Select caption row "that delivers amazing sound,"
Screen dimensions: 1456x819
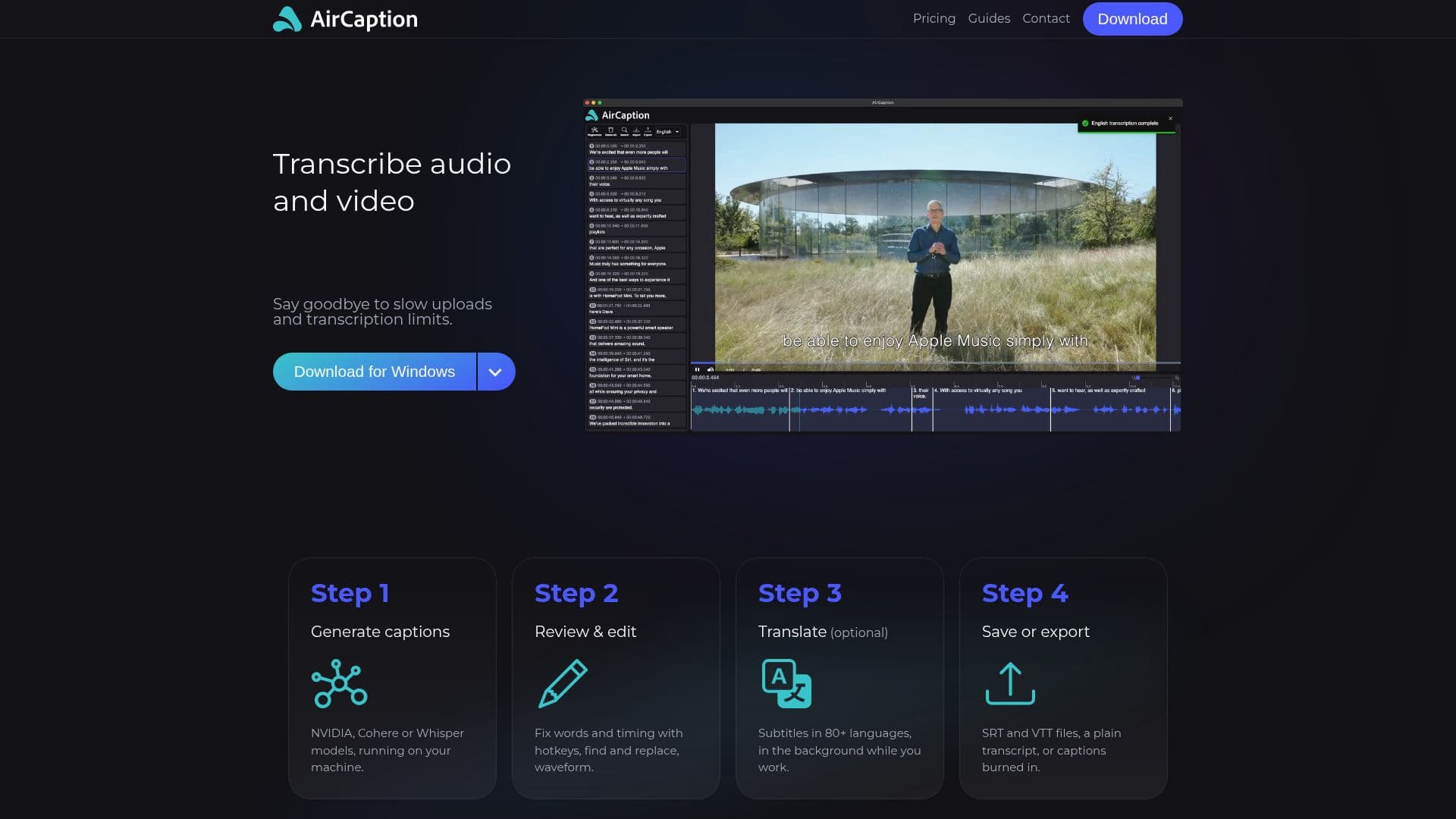637,340
